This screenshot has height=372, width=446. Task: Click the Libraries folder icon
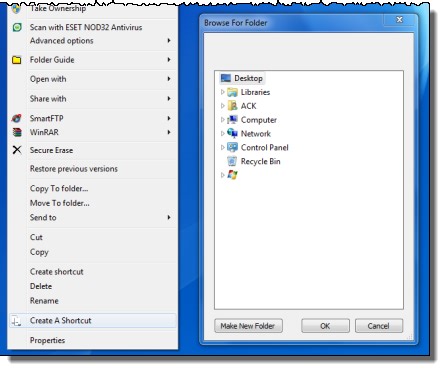point(232,92)
